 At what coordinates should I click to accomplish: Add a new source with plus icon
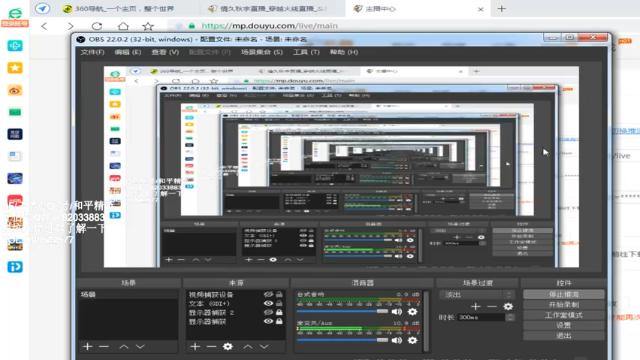(195, 347)
